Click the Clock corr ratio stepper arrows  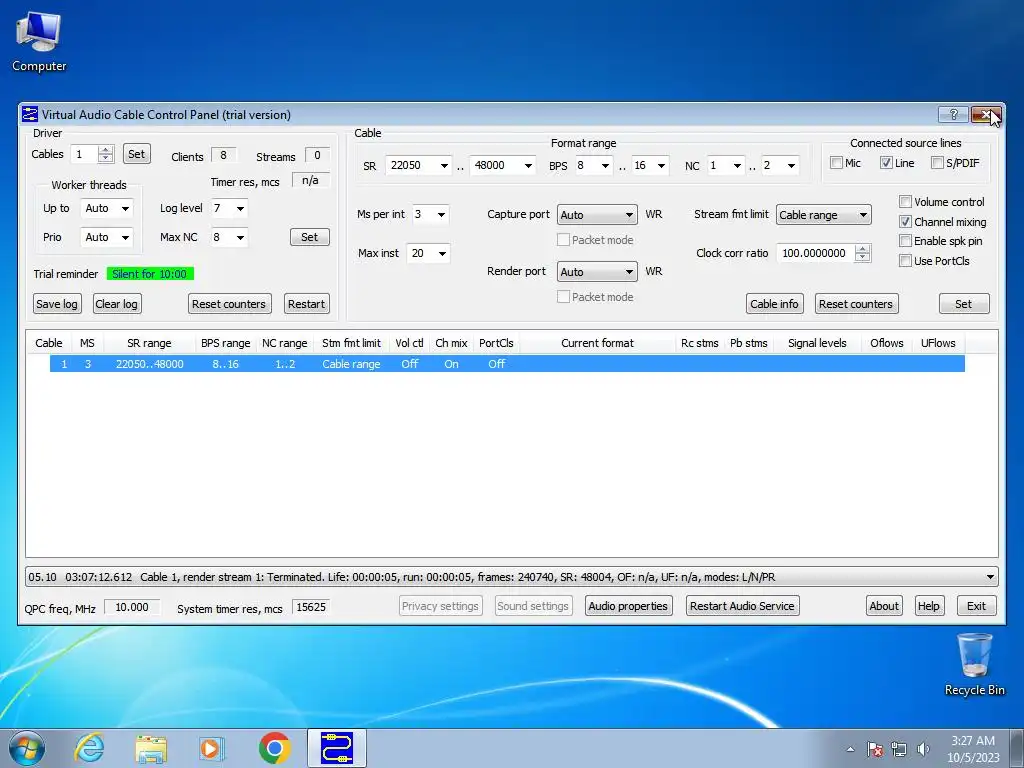pyautogui.click(x=863, y=253)
